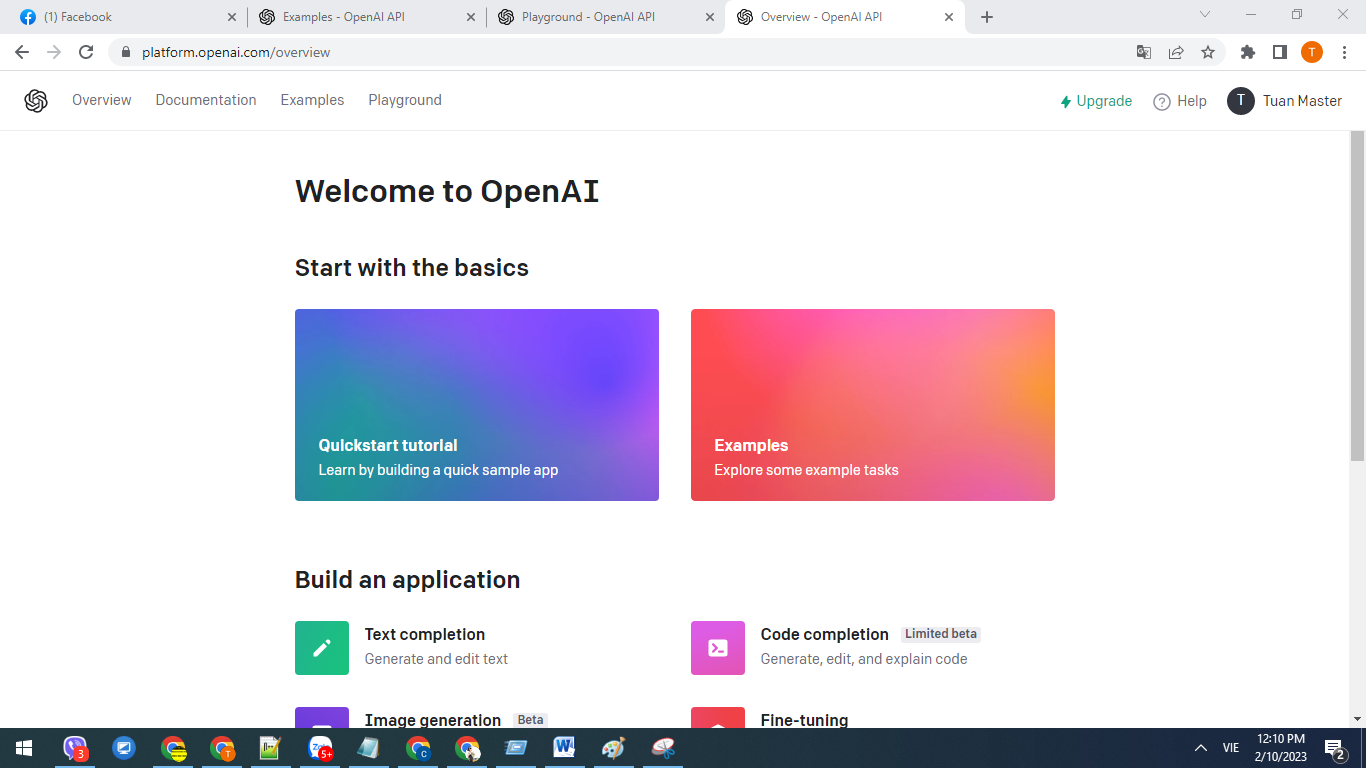The image size is (1366, 768).
Task: Open the tab search dropdown arrow
Action: pyautogui.click(x=1205, y=15)
